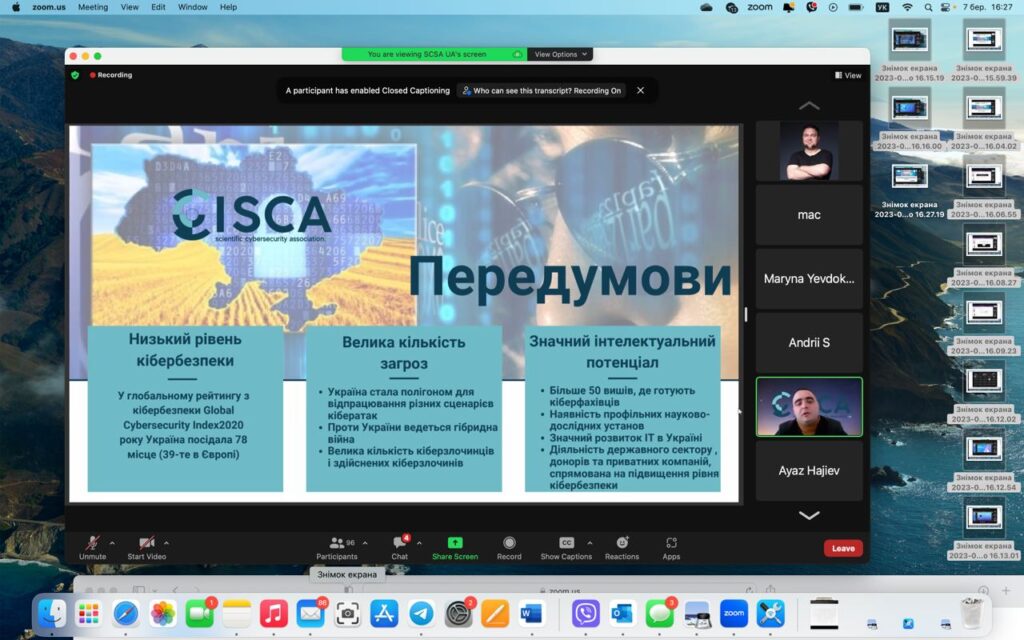Click green Share Screen icon
The image size is (1024, 640).
[455, 543]
